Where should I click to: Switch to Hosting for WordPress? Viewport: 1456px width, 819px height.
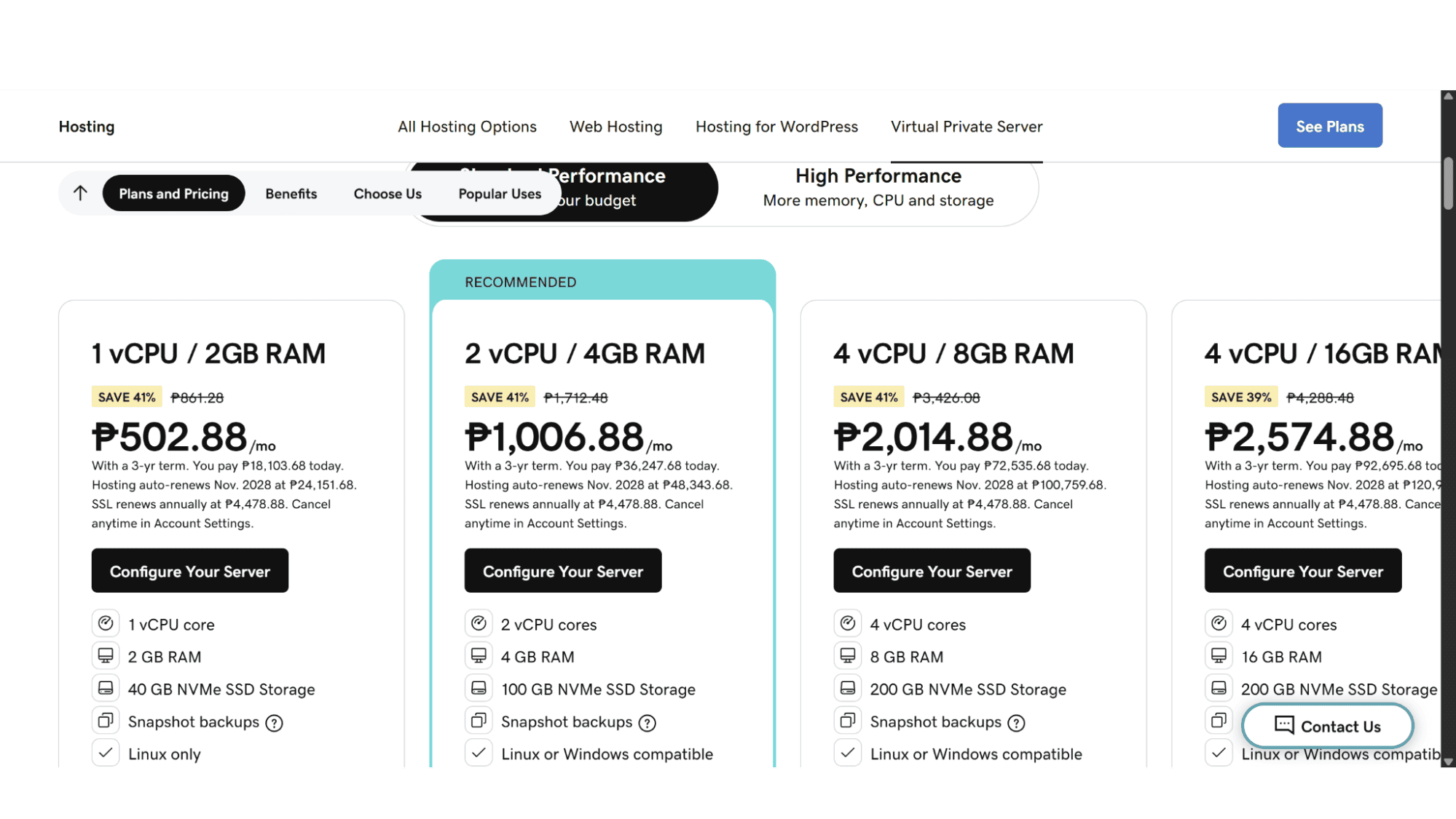(x=776, y=126)
